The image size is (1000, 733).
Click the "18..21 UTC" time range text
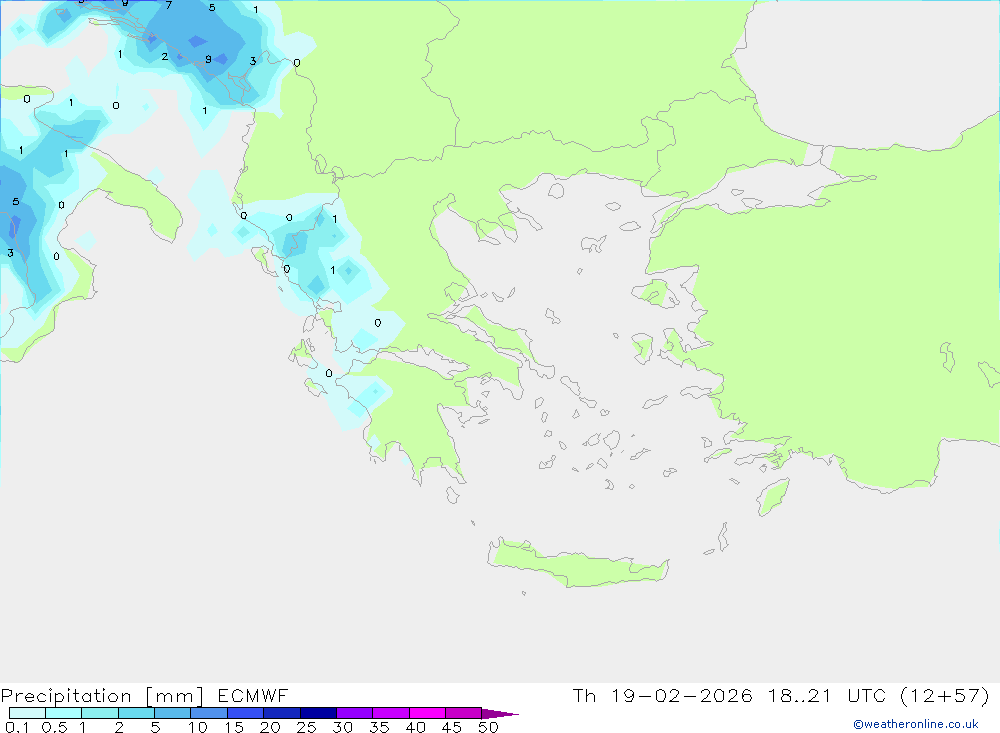point(827,696)
